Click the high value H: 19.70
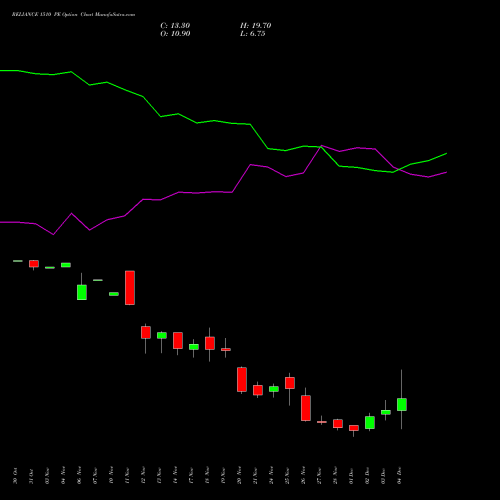 256,26
